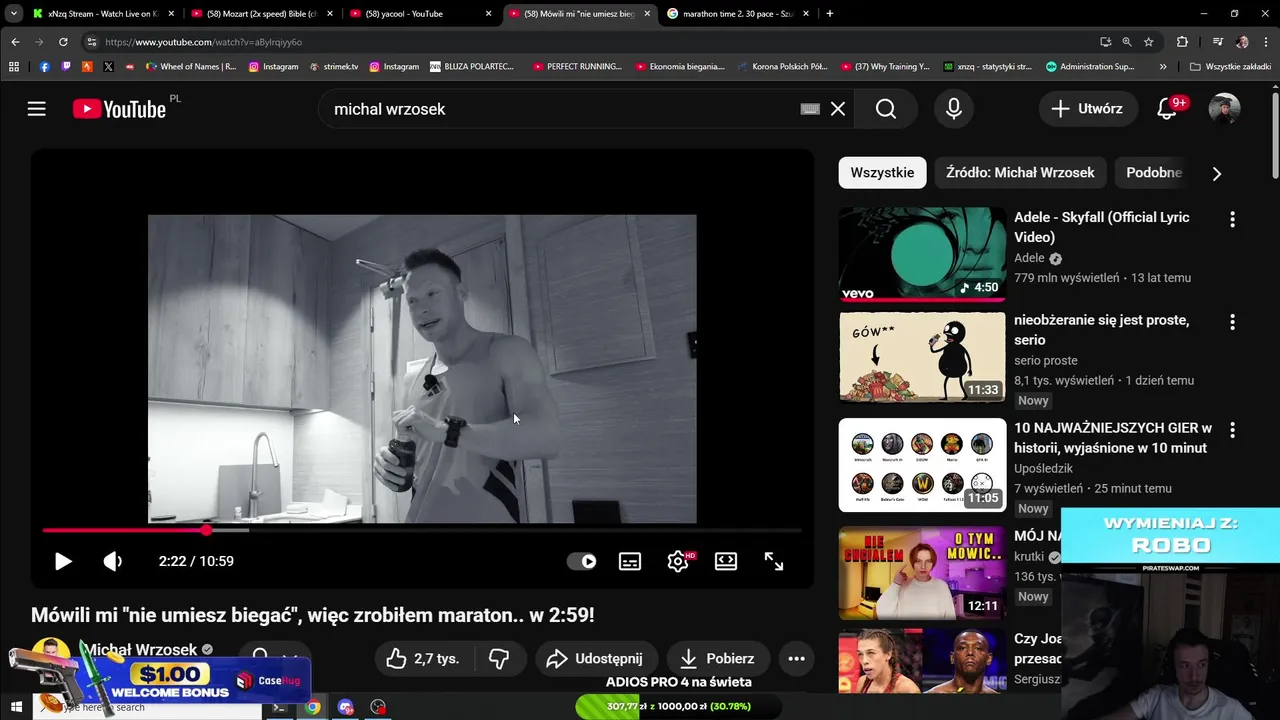Mute the video volume
This screenshot has width=1280, height=720.
tap(113, 561)
